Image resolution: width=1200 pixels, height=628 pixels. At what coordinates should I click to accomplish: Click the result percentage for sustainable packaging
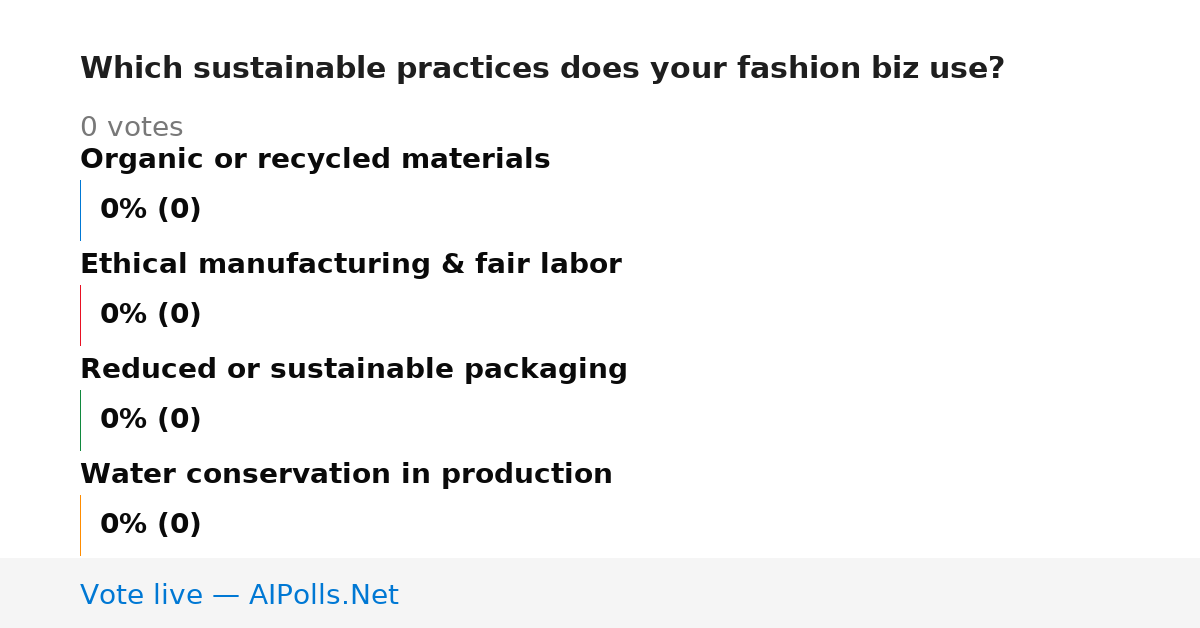tap(150, 420)
